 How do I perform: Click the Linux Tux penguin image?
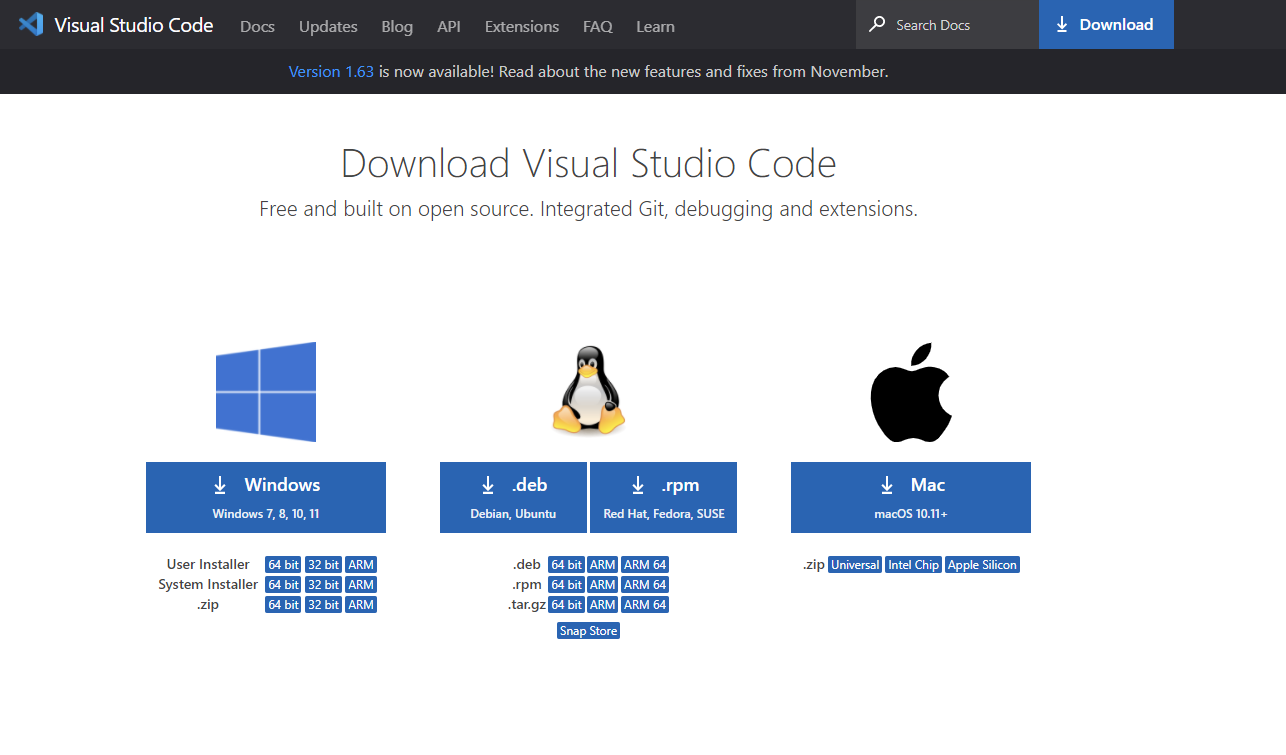589,391
